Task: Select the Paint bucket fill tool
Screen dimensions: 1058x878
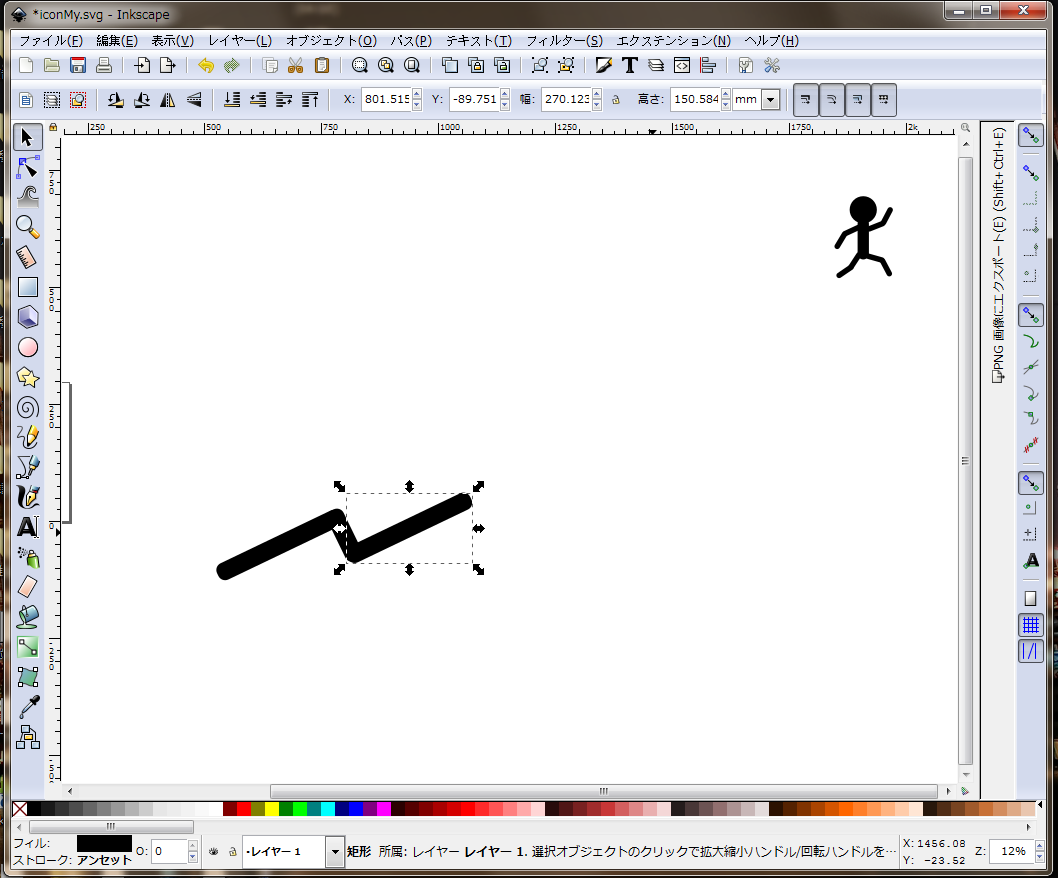Action: tap(28, 617)
